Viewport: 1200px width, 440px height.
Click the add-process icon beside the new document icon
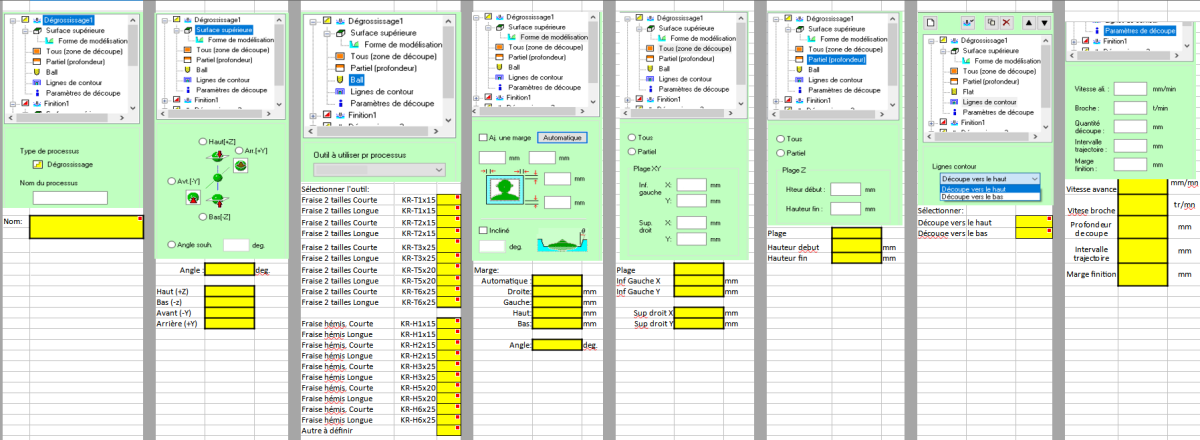coord(968,22)
